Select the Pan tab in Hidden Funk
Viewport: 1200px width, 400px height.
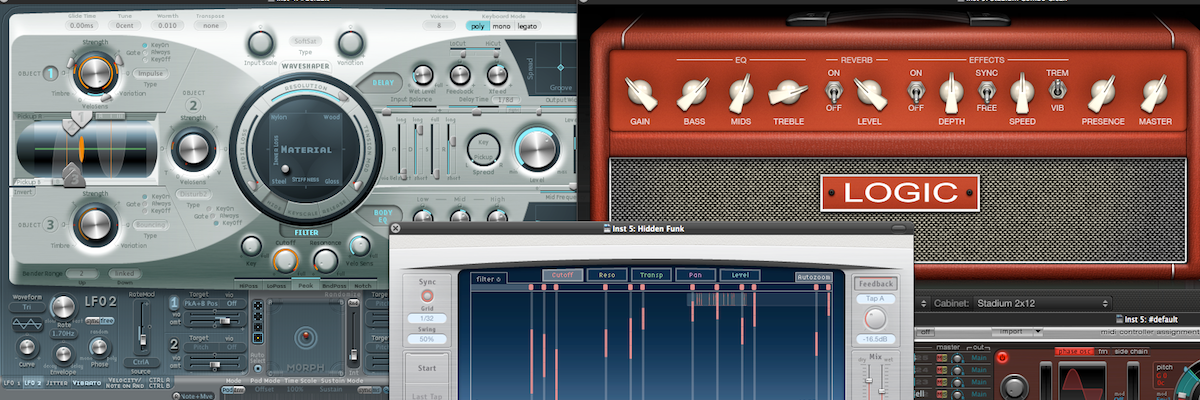pos(694,275)
